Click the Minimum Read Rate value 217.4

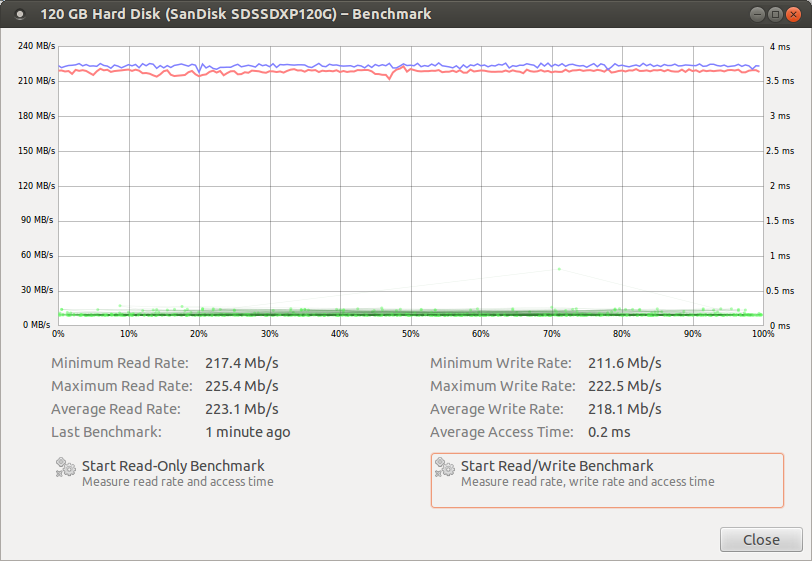click(241, 363)
